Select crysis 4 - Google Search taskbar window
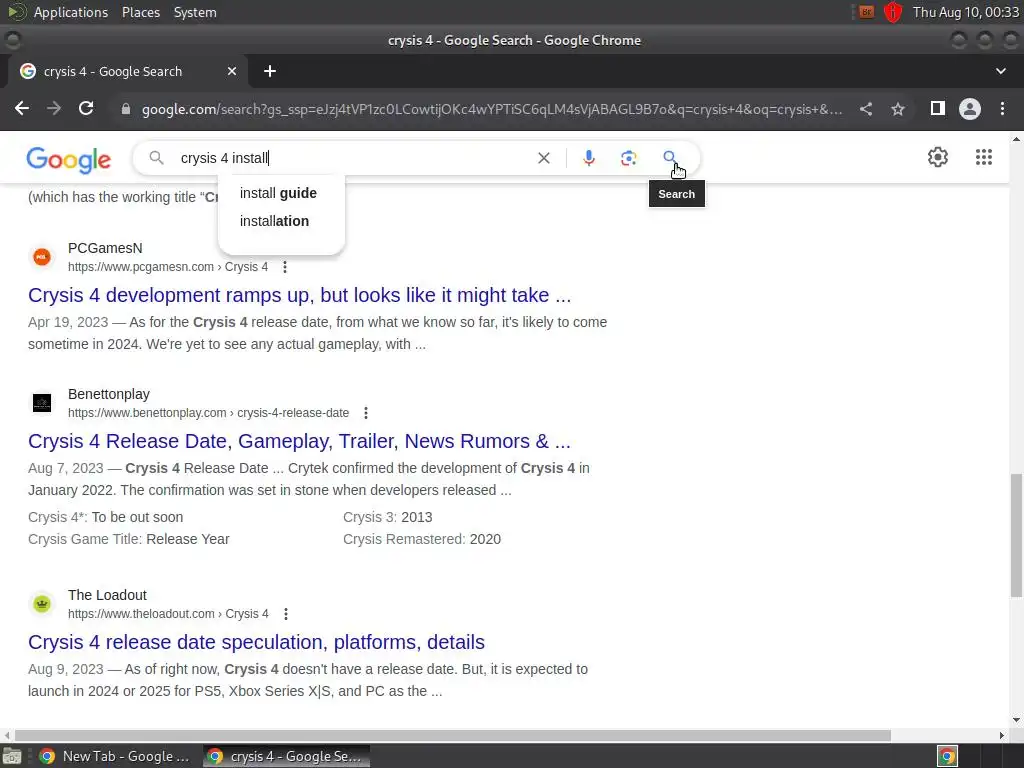The height and width of the screenshot is (768, 1024). coord(286,756)
